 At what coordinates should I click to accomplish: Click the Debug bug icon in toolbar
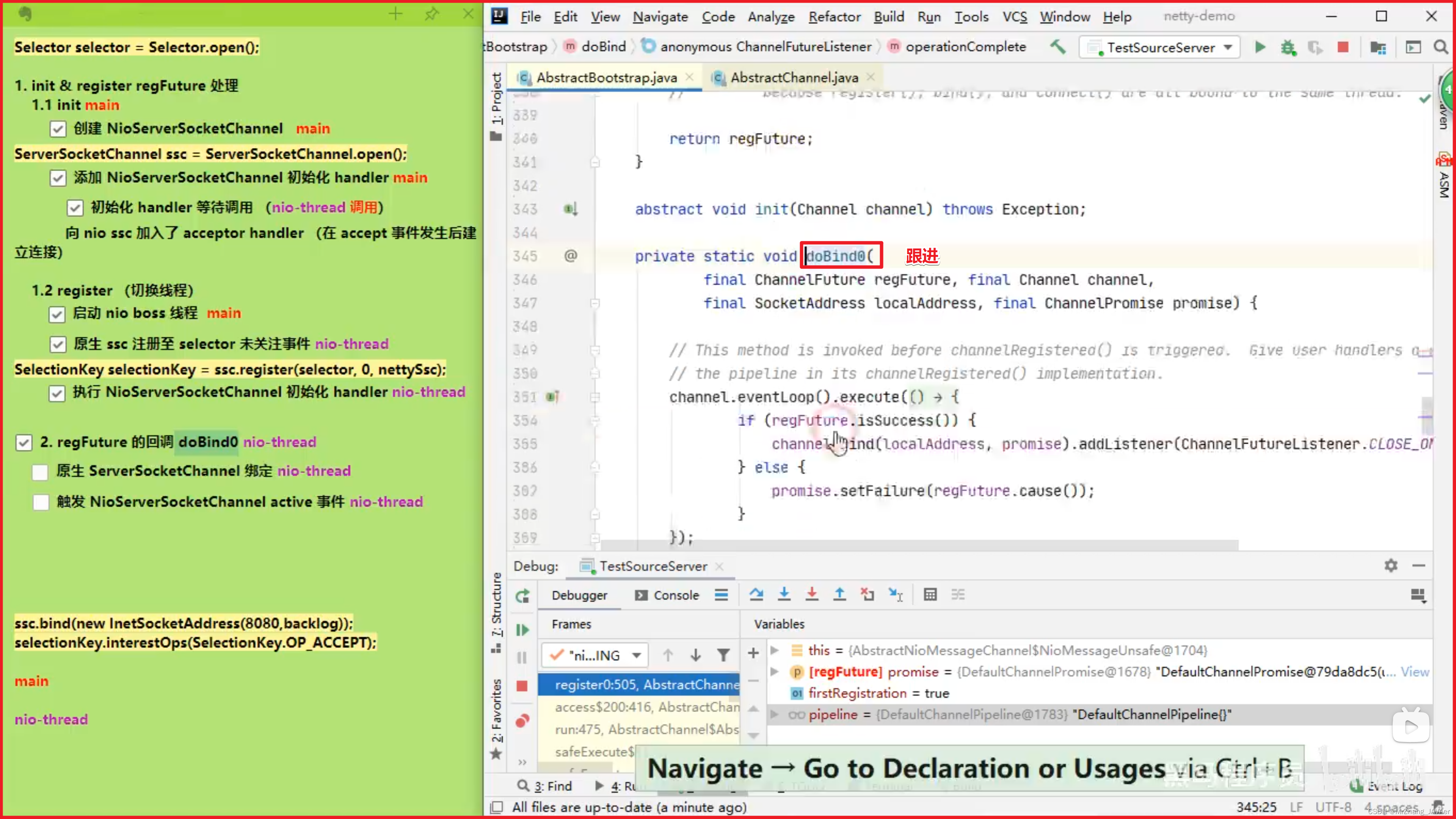point(1288,47)
